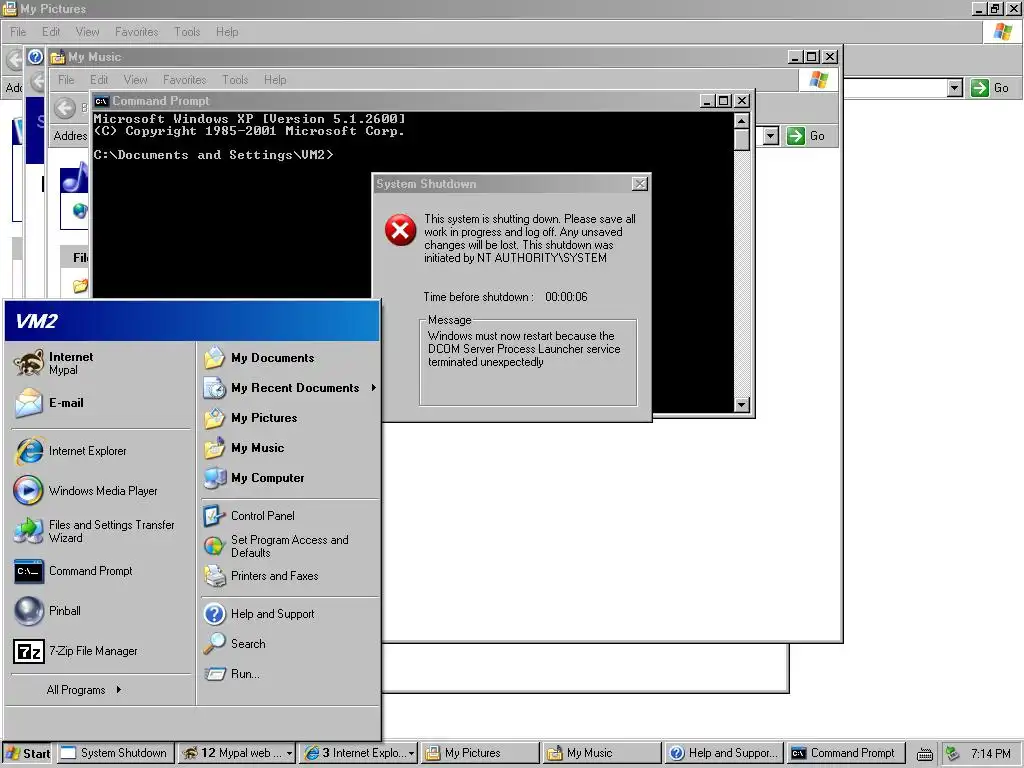The width and height of the screenshot is (1024, 768).
Task: Click the red error icon in System Shutdown
Action: (x=400, y=230)
